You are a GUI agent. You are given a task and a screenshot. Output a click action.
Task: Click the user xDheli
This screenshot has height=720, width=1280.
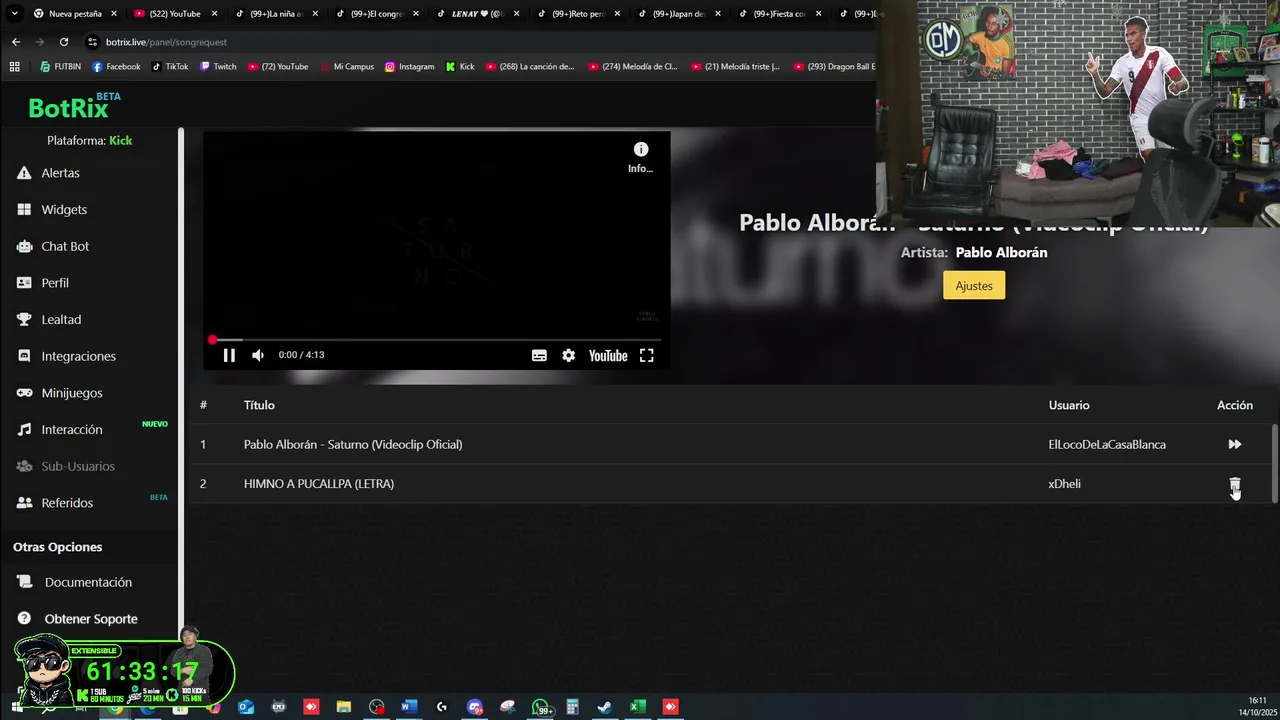(x=1064, y=484)
